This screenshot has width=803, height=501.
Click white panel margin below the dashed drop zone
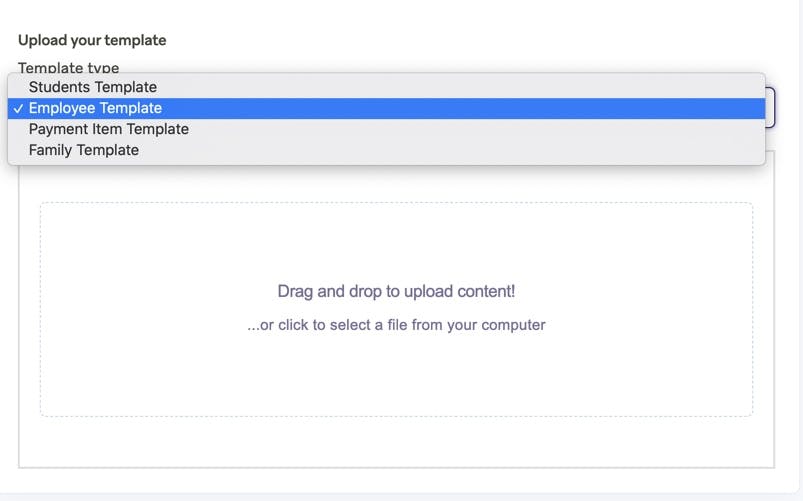(396, 441)
